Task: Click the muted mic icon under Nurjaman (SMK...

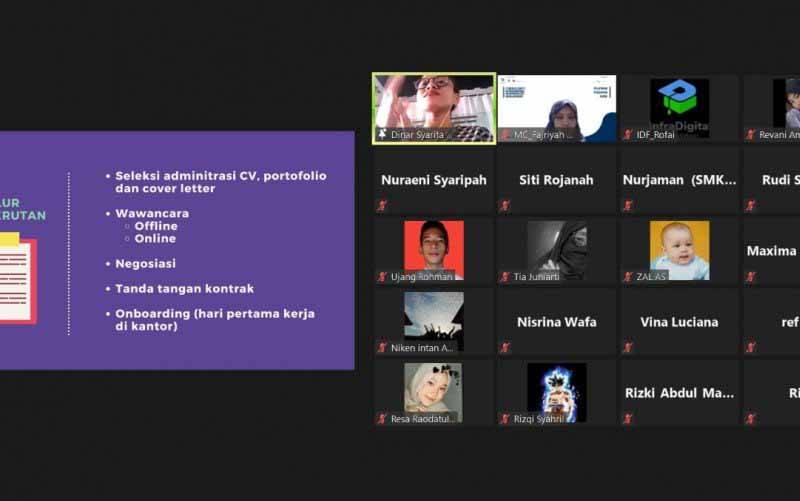Action: 628,206
